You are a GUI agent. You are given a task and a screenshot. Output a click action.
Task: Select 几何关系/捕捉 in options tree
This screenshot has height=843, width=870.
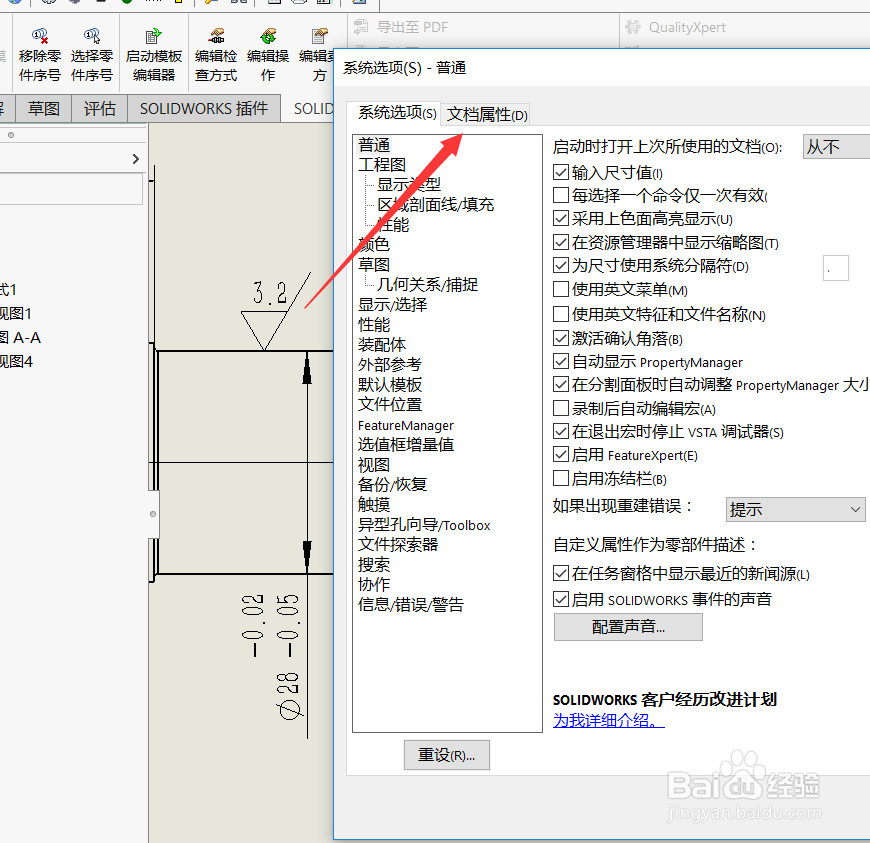click(x=427, y=285)
